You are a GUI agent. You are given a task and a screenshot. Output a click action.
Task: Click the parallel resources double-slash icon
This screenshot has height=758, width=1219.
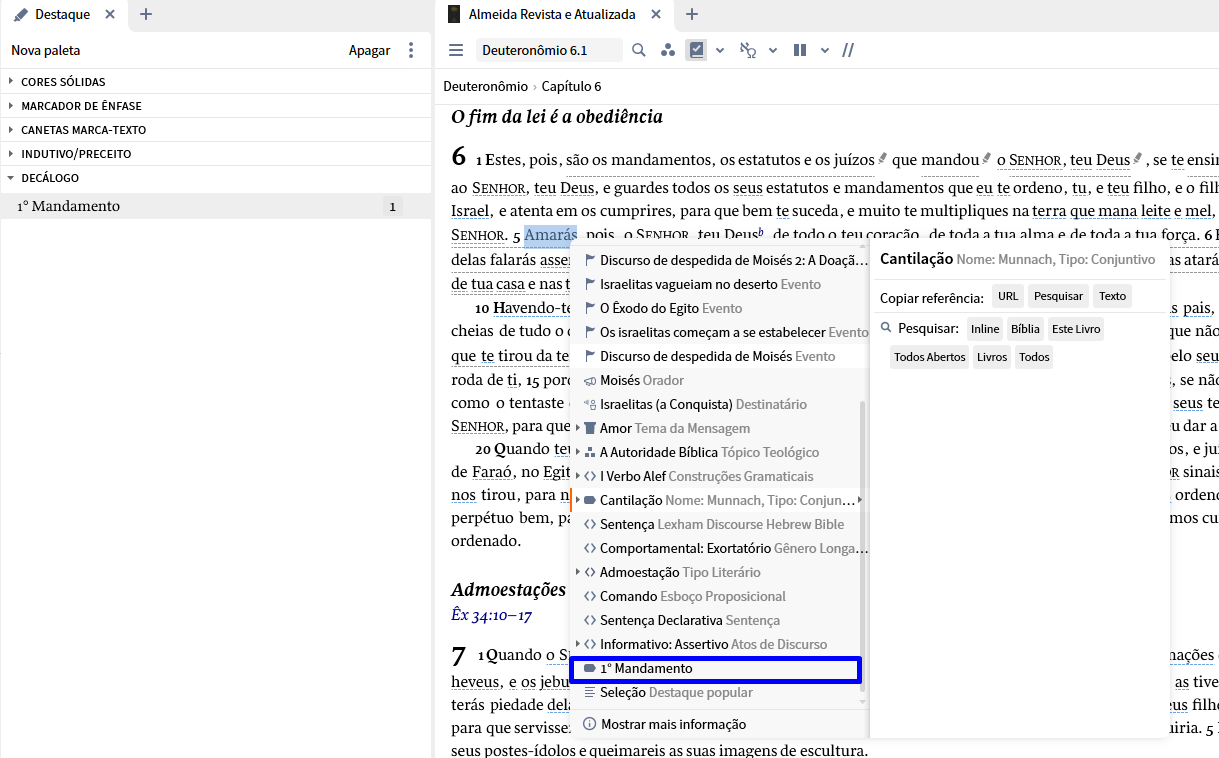coord(848,50)
